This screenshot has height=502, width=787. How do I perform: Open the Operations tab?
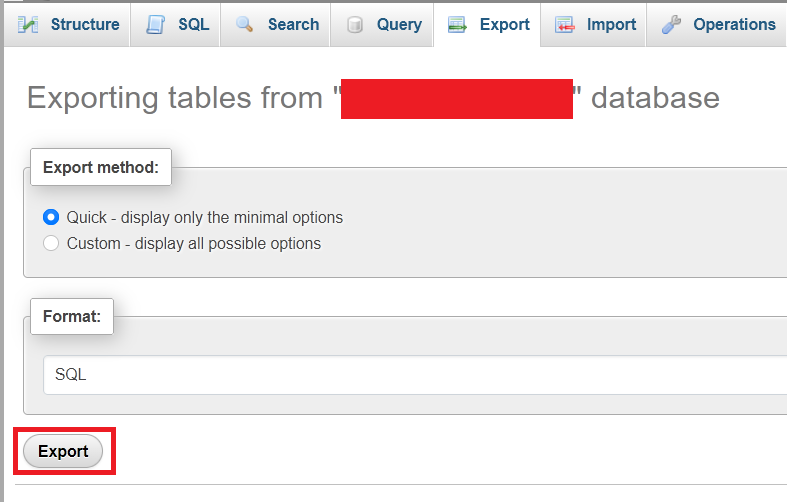[733, 24]
